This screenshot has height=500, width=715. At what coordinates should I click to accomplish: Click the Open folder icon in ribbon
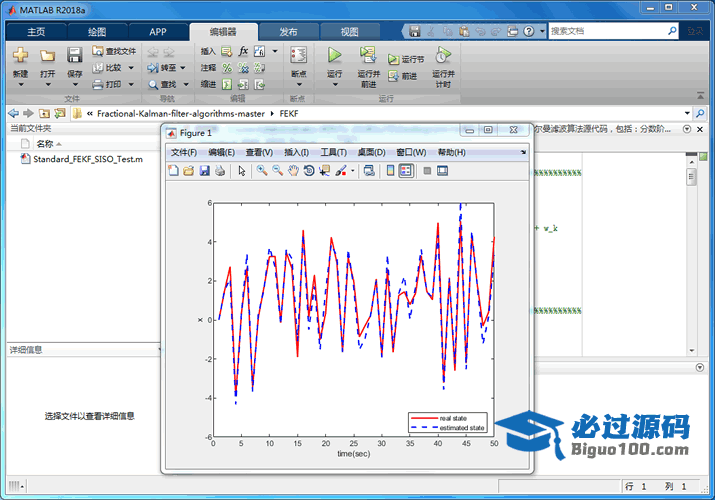pyautogui.click(x=47, y=56)
